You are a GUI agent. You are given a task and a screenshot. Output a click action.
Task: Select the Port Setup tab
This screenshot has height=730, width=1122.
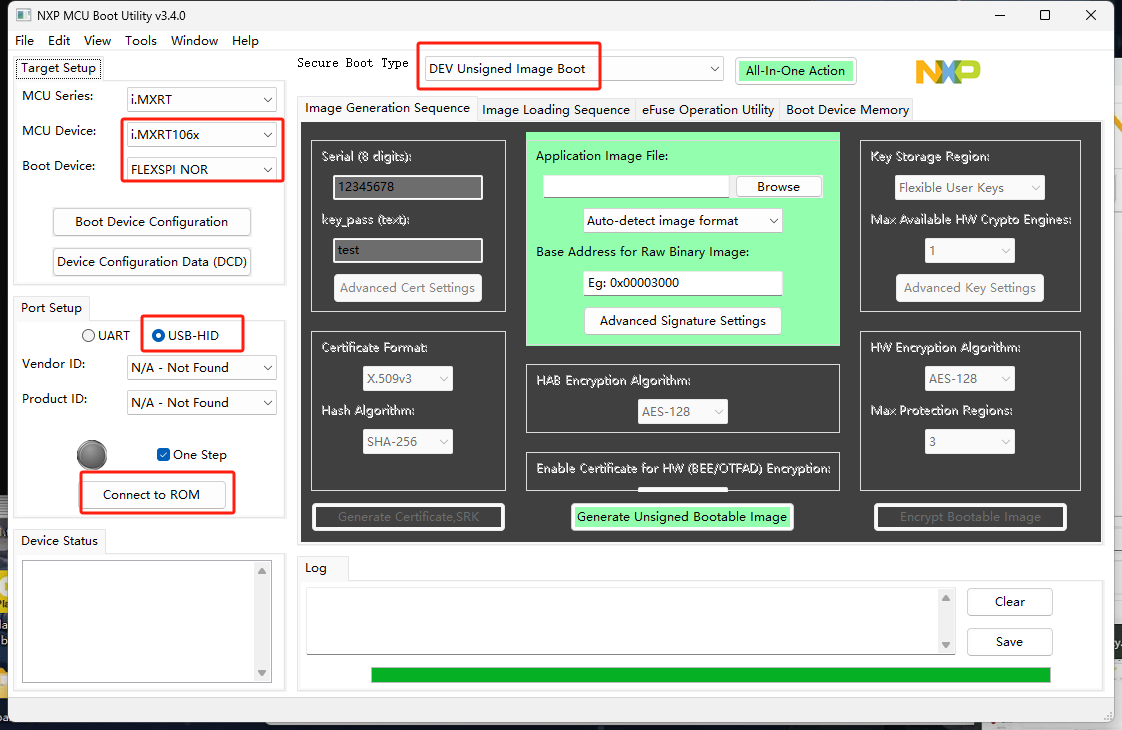[x=52, y=308]
